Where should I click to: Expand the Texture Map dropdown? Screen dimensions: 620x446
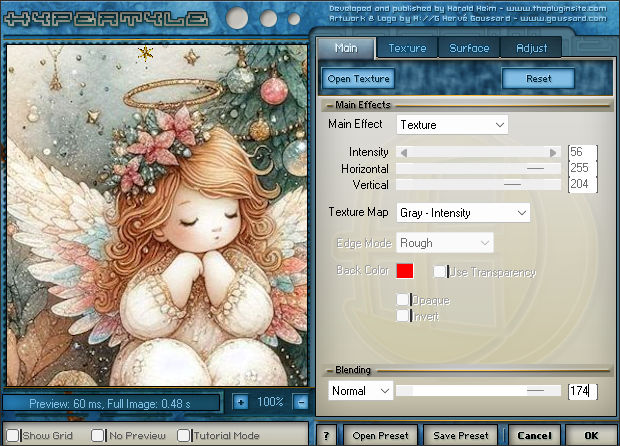463,213
